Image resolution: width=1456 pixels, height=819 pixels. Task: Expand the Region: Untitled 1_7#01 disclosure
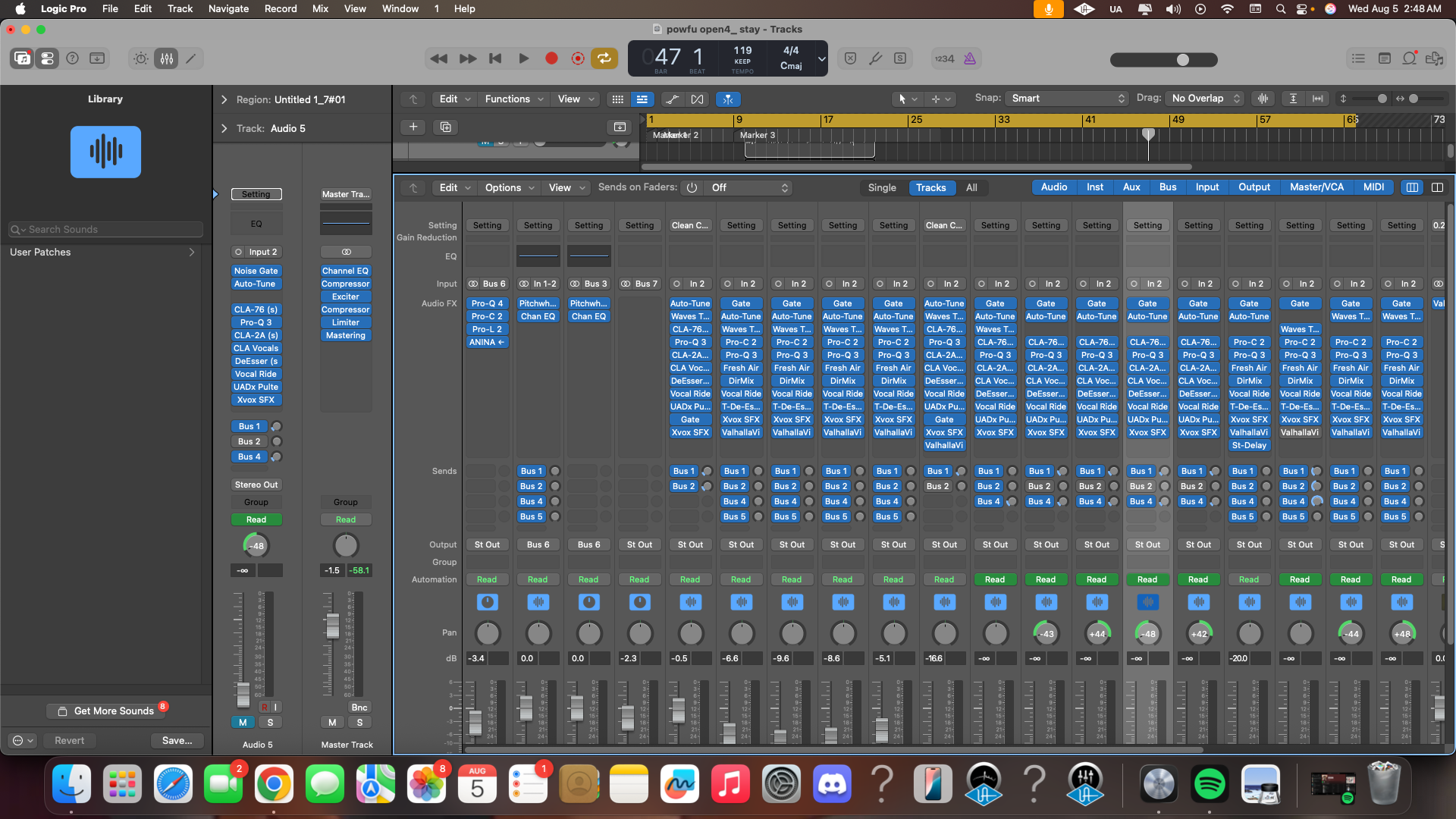coord(224,99)
